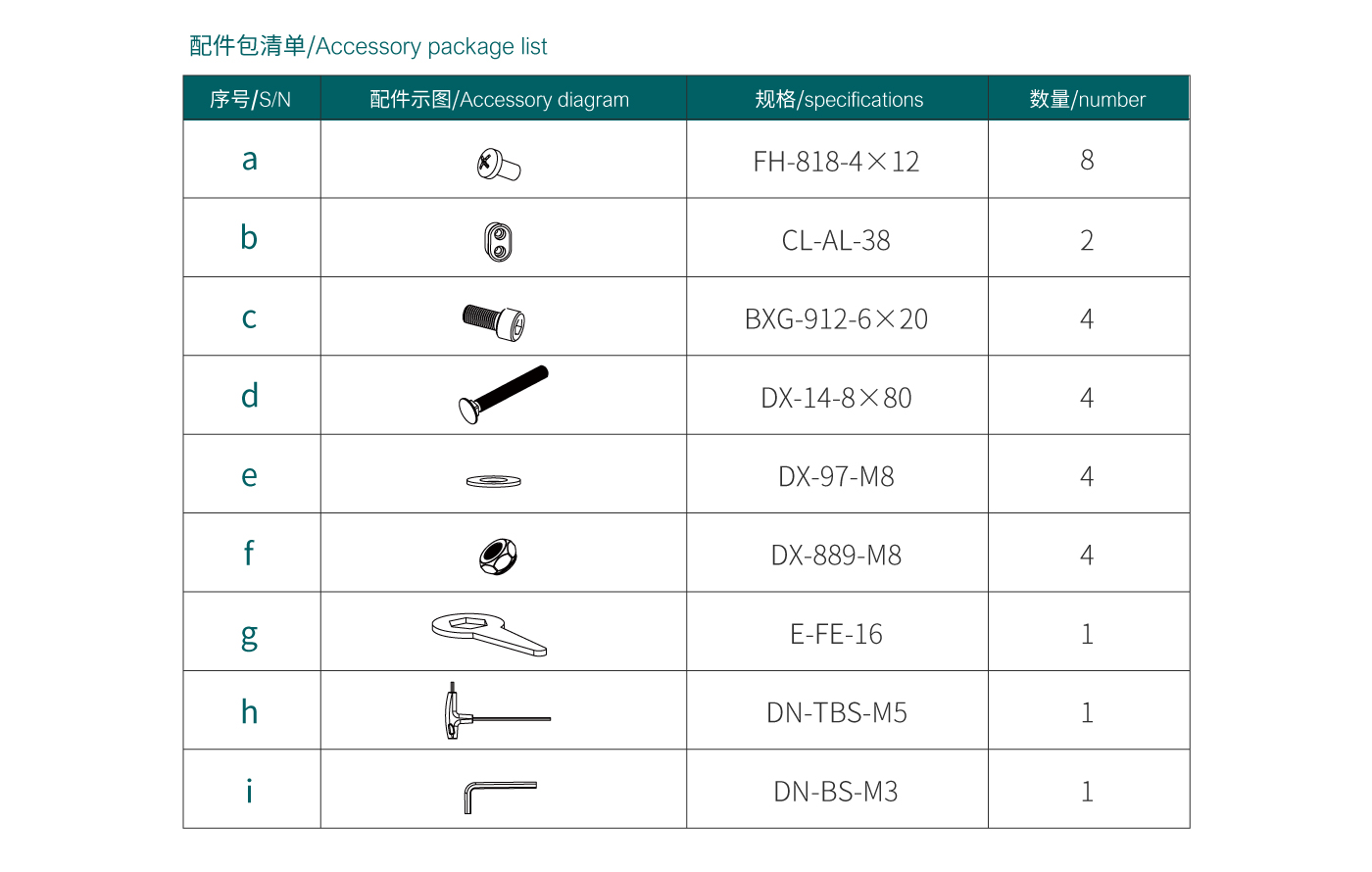The height and width of the screenshot is (872, 1372).
Task: Click the DX-889-M8 specification text
Action: (836, 556)
